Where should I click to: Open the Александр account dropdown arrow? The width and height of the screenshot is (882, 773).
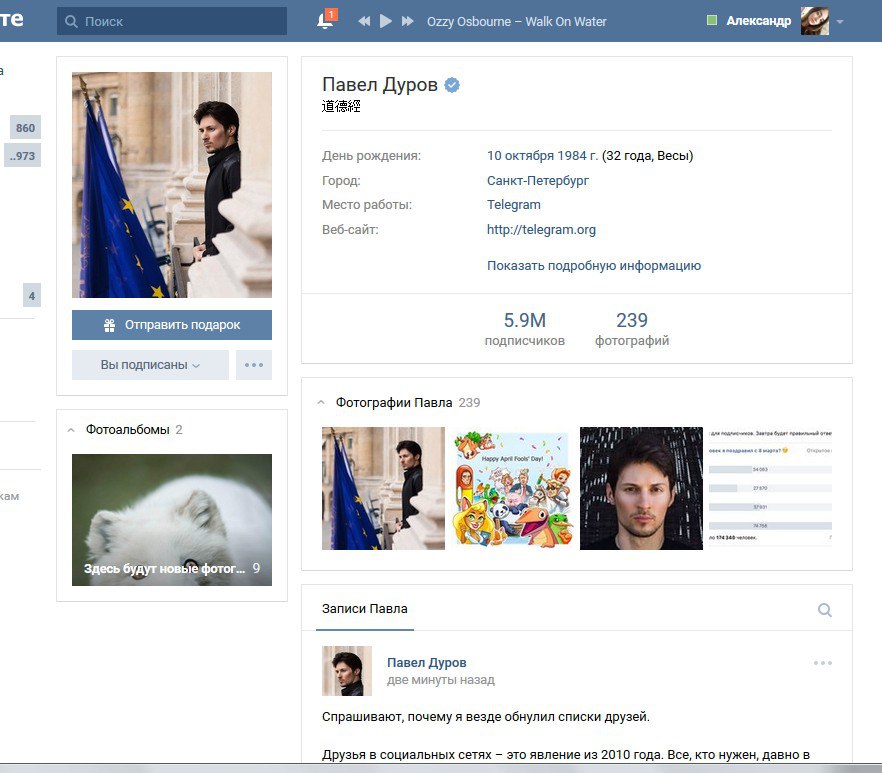[840, 22]
